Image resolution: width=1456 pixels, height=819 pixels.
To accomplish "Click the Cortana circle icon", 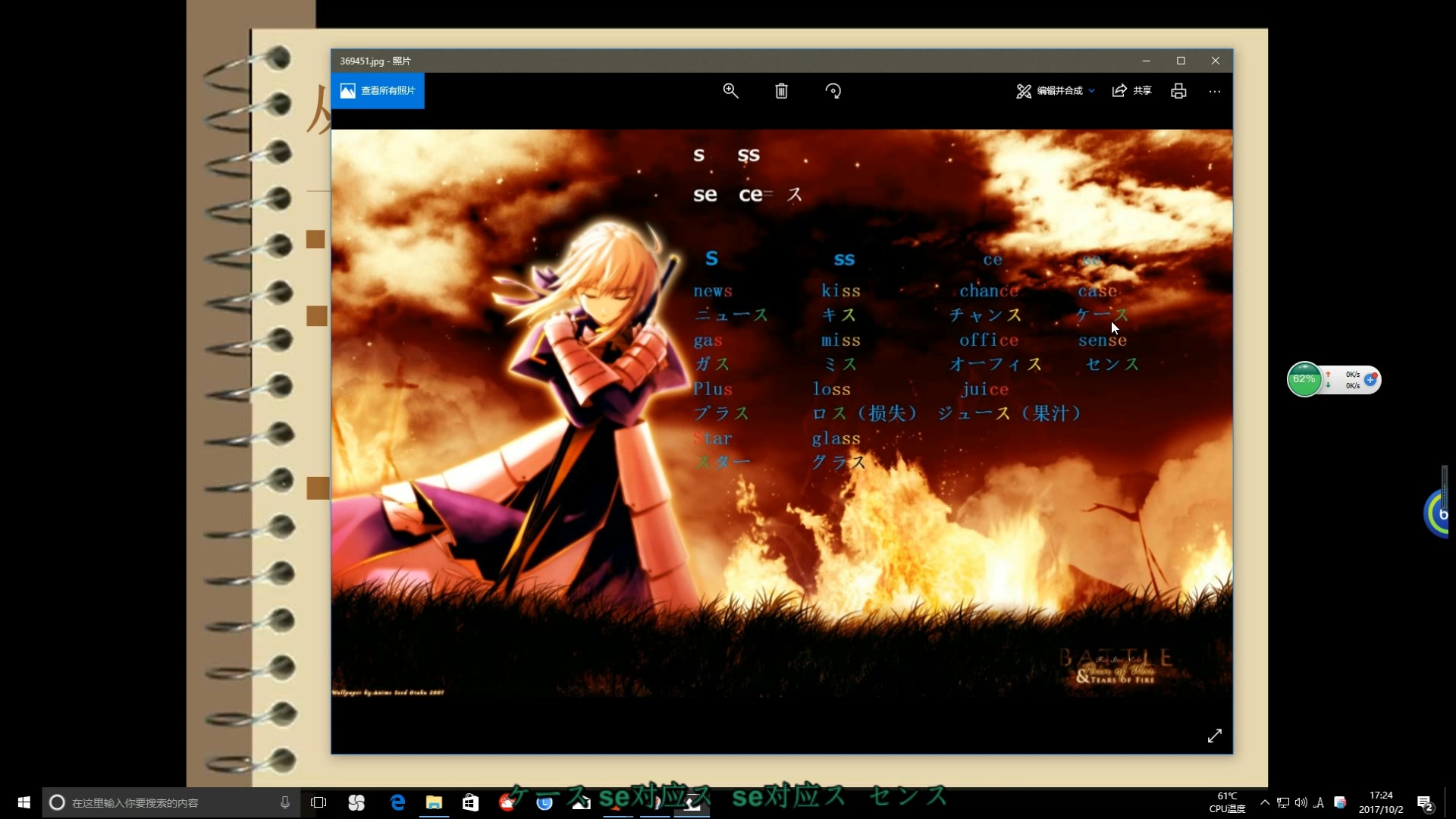I will click(x=57, y=802).
